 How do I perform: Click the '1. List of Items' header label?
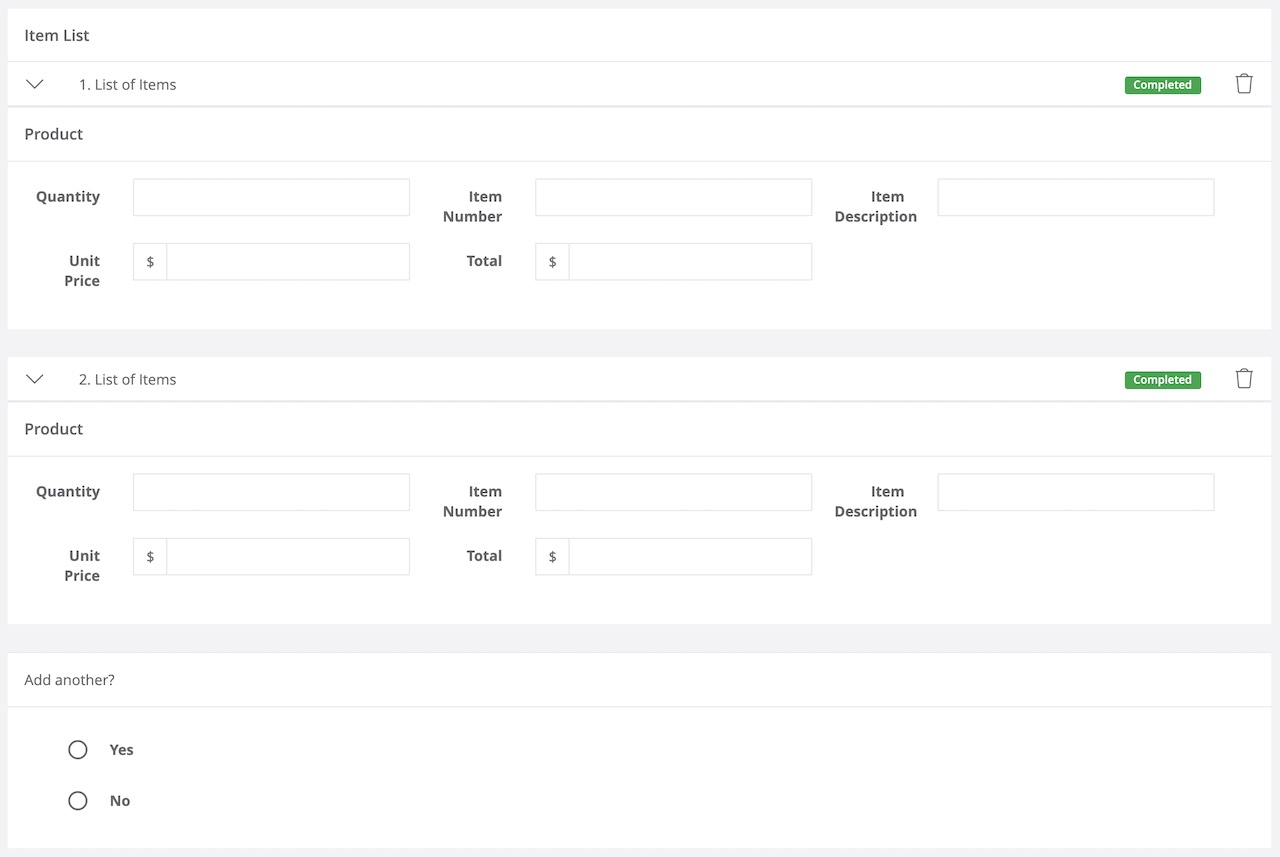[127, 84]
